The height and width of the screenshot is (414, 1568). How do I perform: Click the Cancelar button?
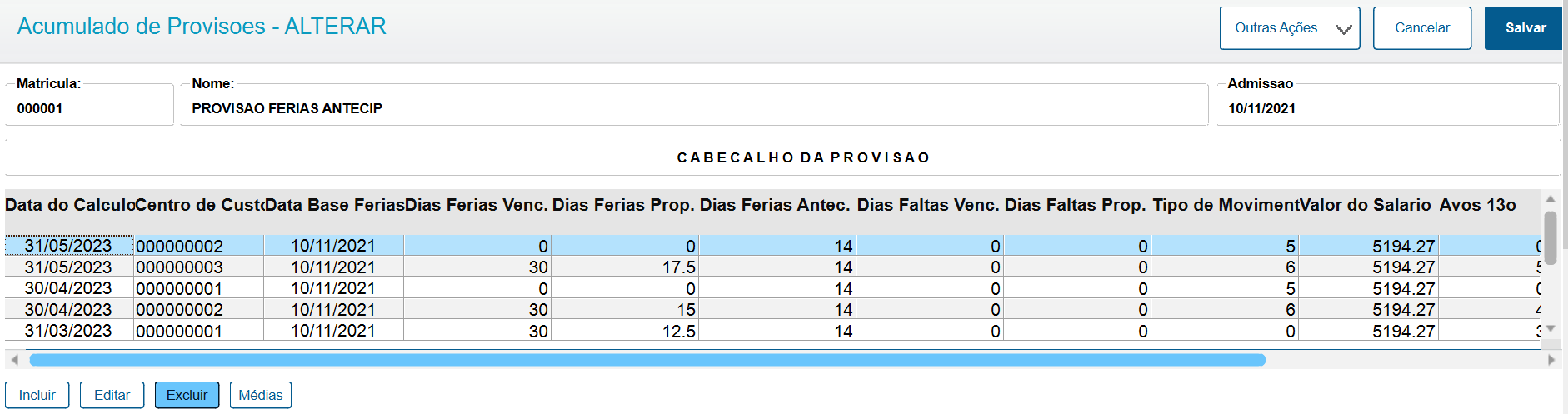pyautogui.click(x=1421, y=28)
